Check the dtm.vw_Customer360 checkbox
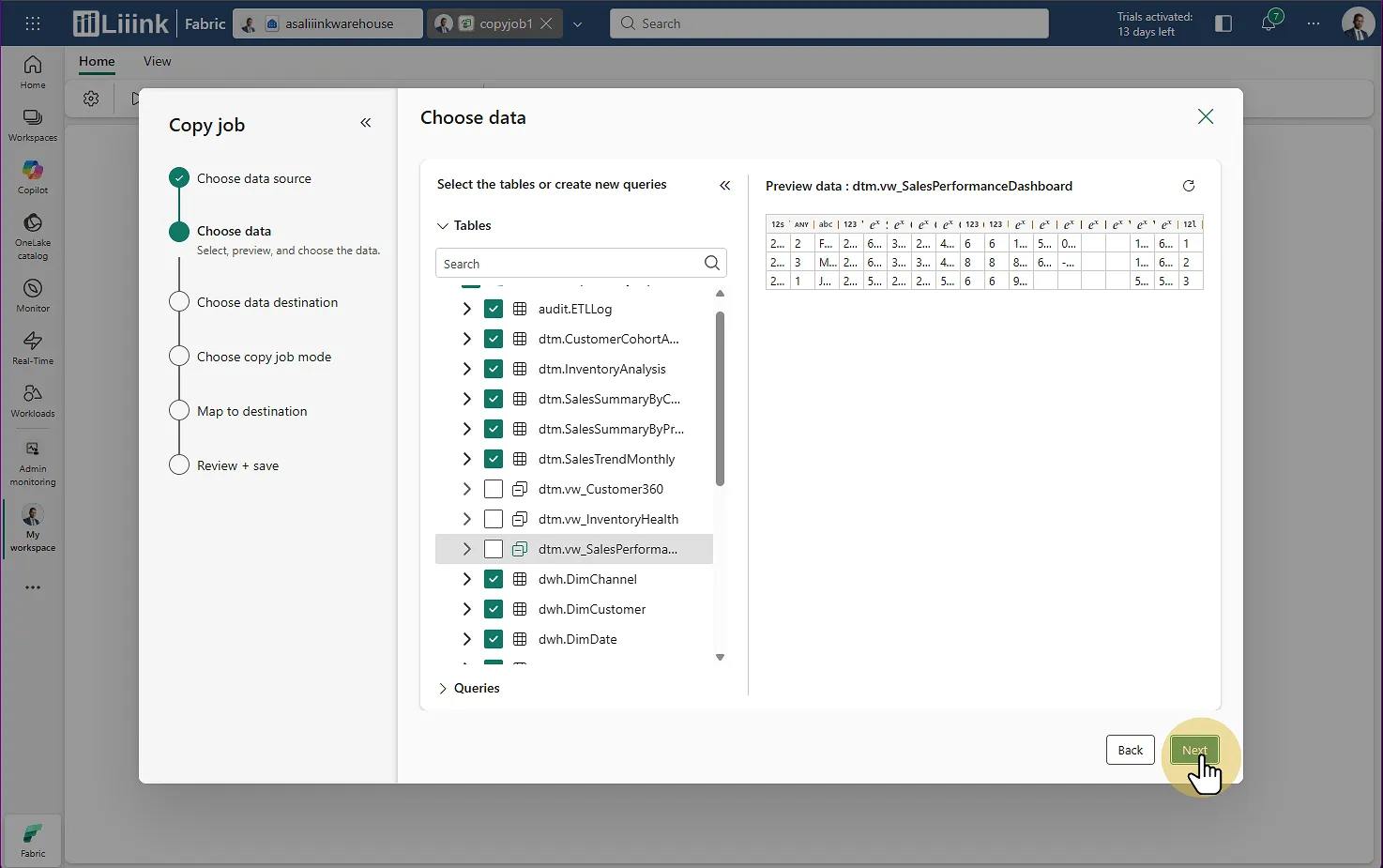Screen dimensions: 1383x868 (494, 489)
